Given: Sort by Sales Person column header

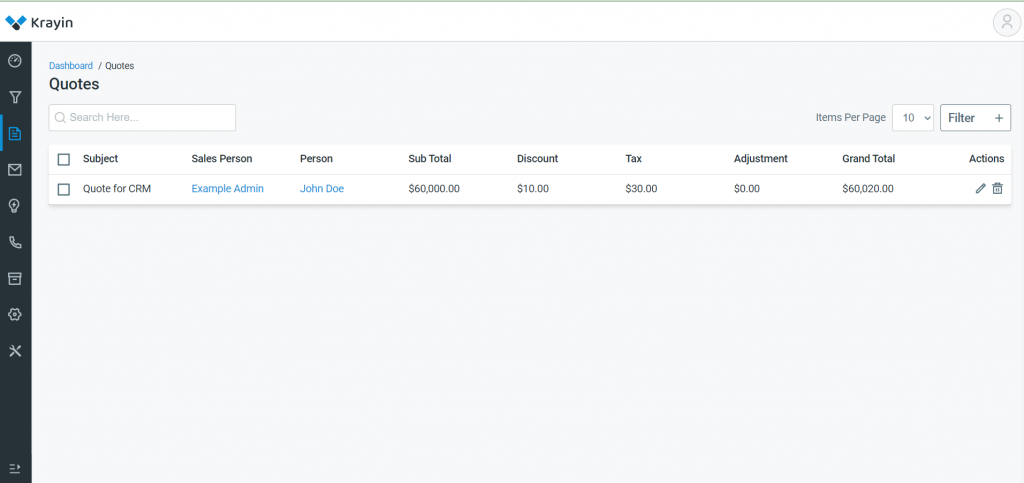Looking at the screenshot, I should (x=222, y=159).
